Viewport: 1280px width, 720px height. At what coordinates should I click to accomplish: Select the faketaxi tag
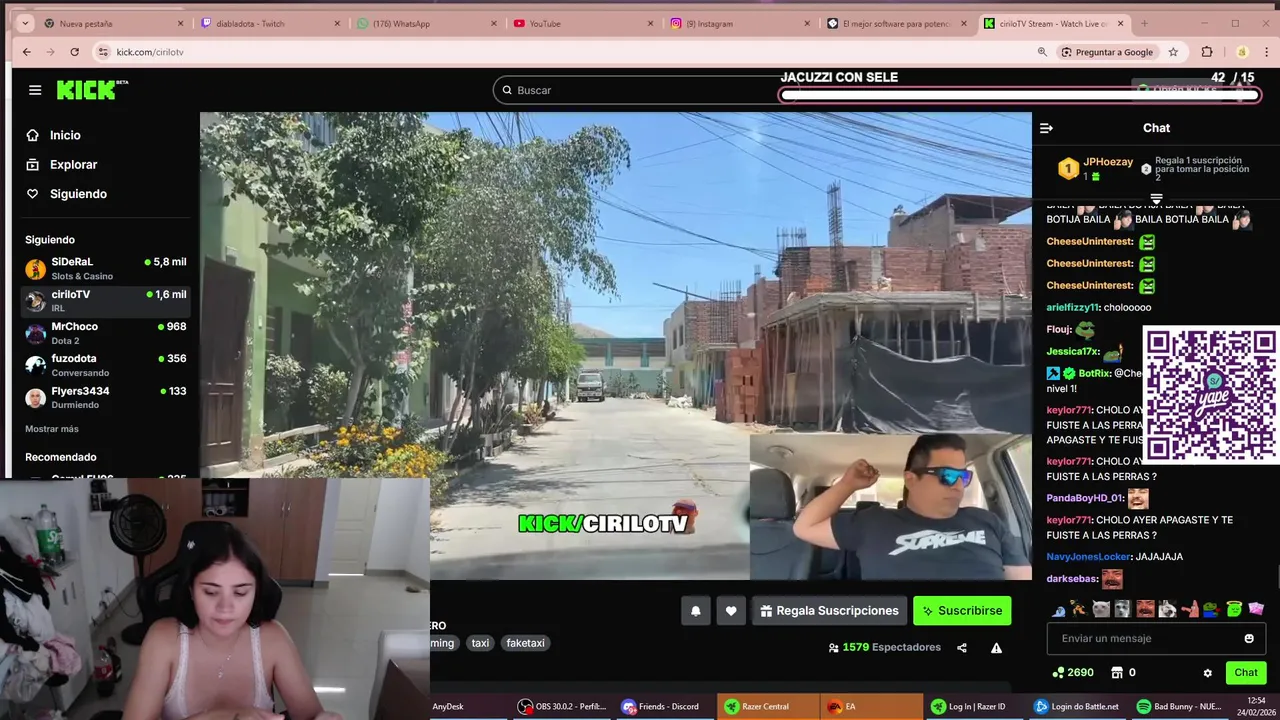pyautogui.click(x=525, y=643)
